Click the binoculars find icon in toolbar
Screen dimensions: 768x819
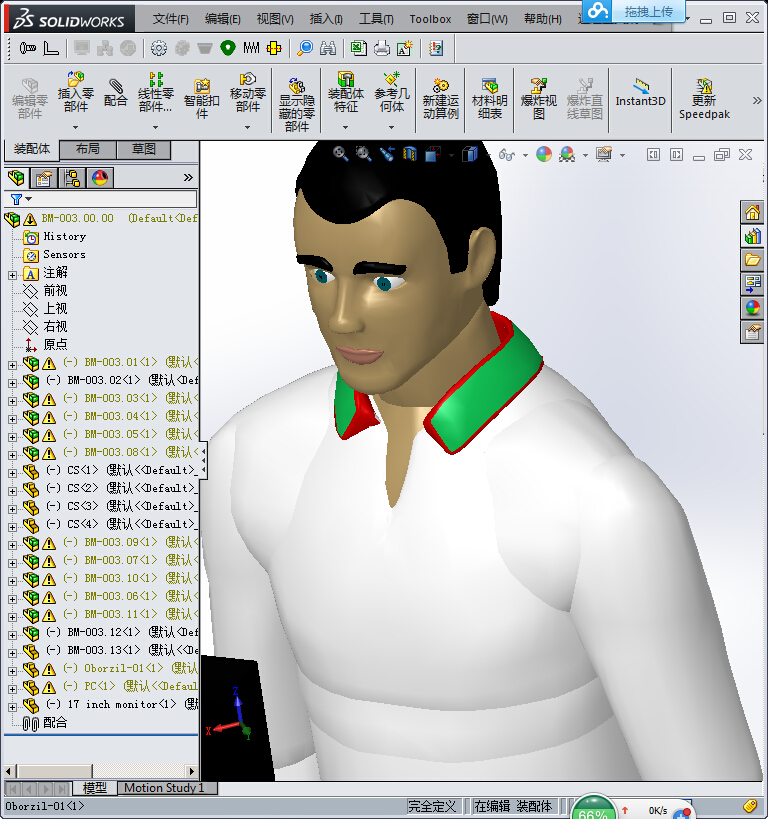(x=328, y=49)
